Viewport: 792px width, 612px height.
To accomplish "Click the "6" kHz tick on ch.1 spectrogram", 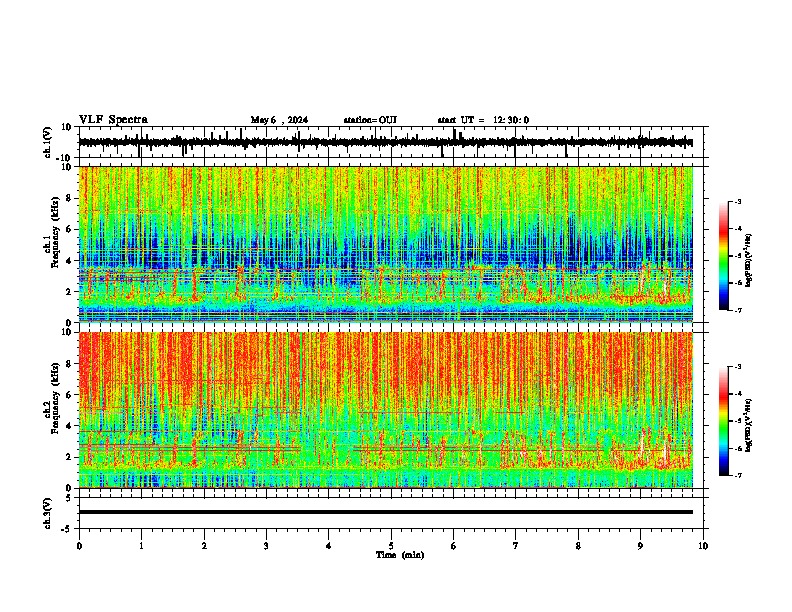I will 70,229.
